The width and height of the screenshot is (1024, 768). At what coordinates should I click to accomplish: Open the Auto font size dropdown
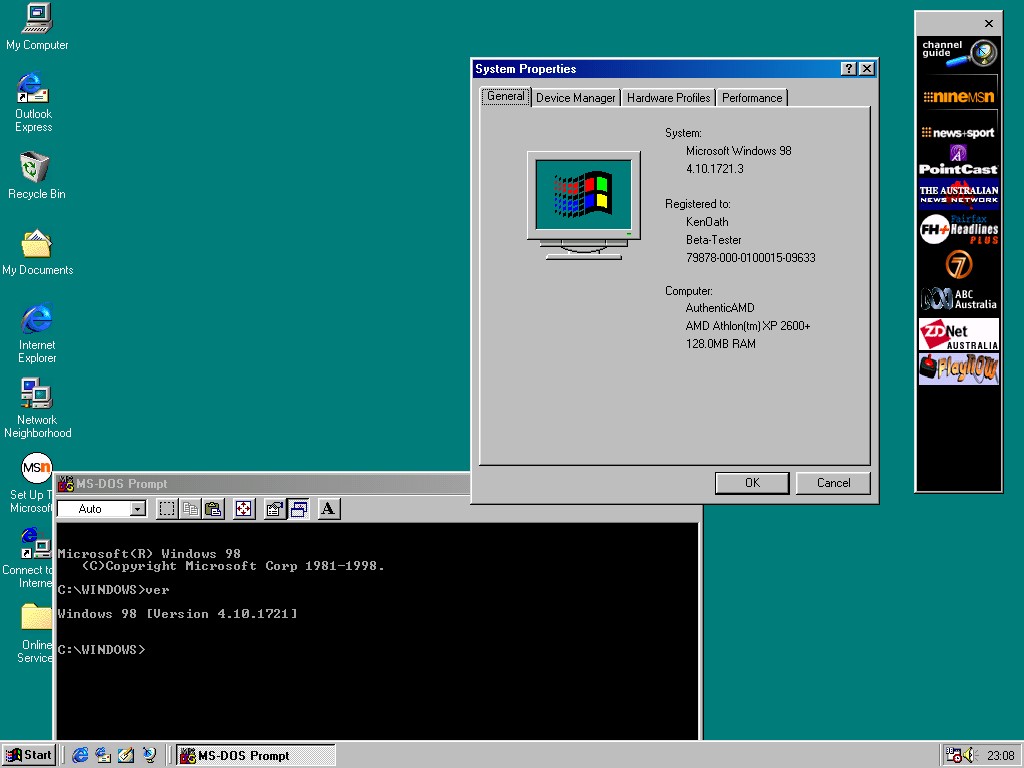tap(138, 509)
